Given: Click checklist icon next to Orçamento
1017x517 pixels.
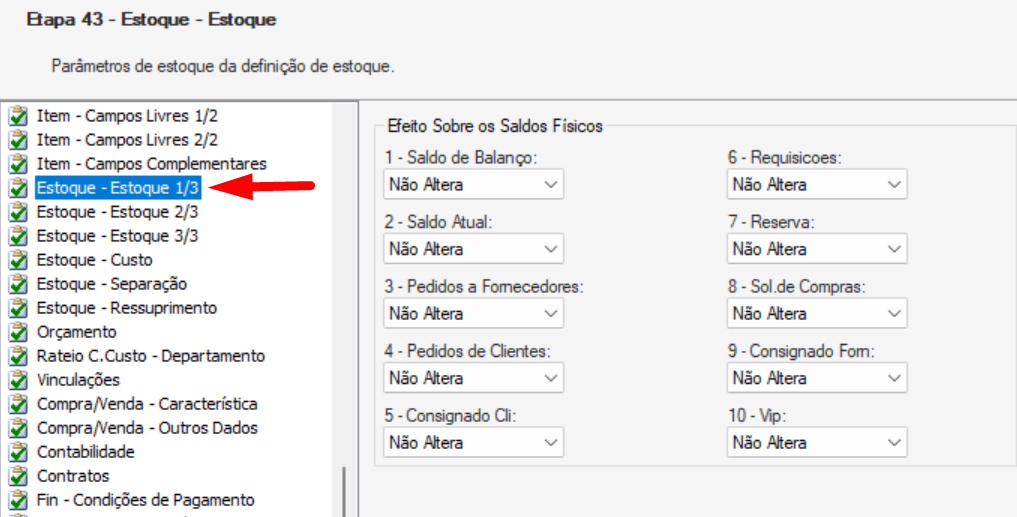Looking at the screenshot, I should tap(18, 332).
